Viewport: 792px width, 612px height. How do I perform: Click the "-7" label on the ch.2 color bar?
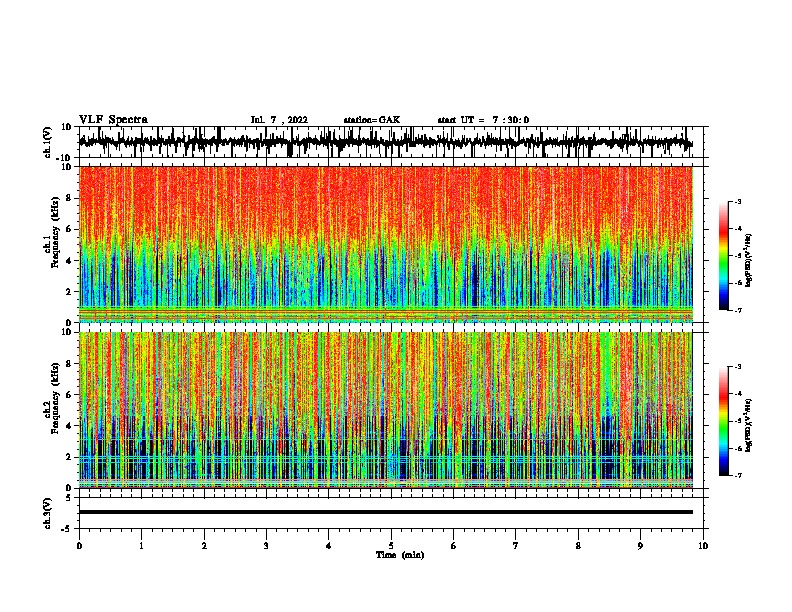(x=737, y=476)
